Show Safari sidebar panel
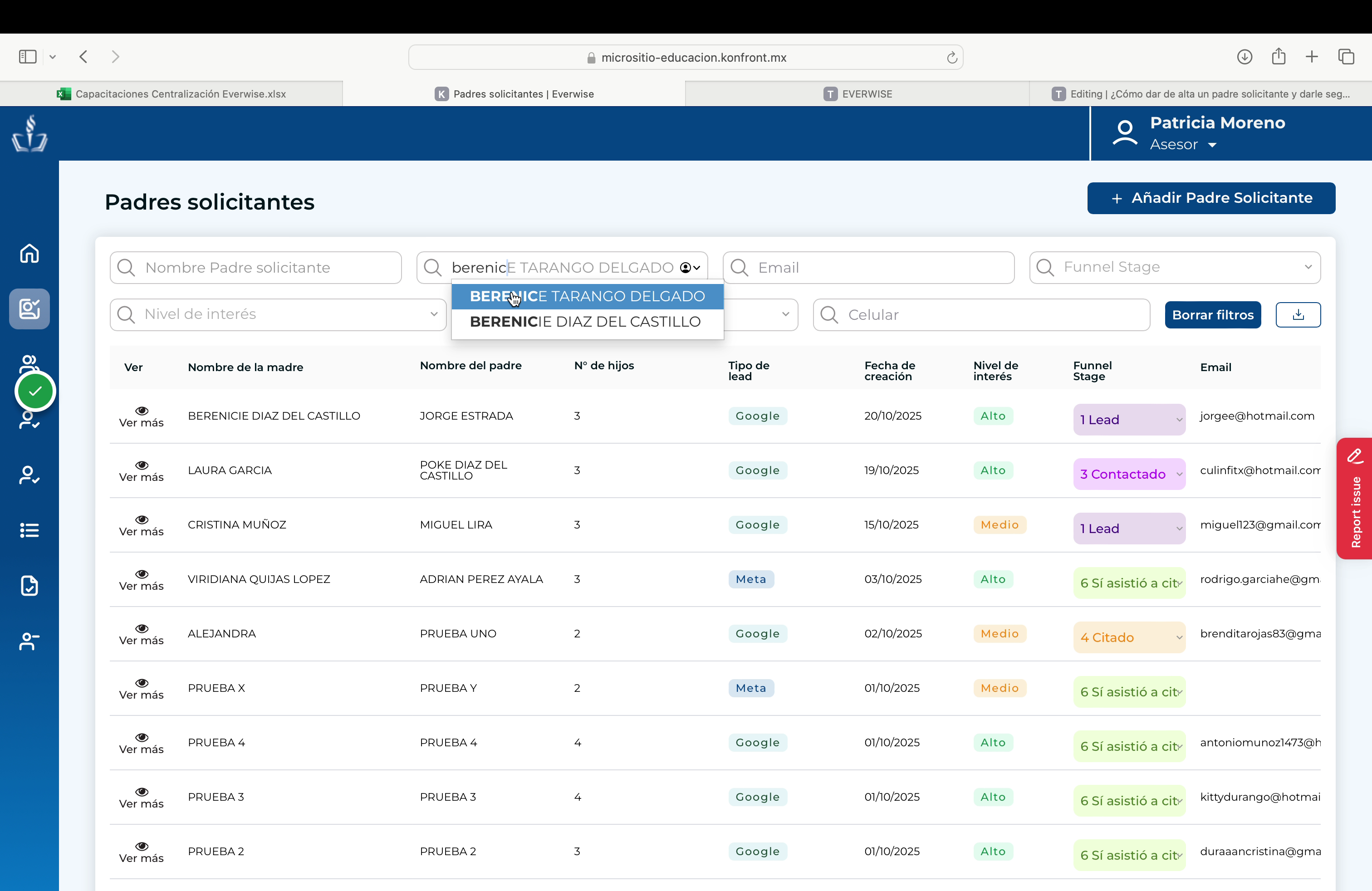The width and height of the screenshot is (1372, 891). (x=28, y=56)
